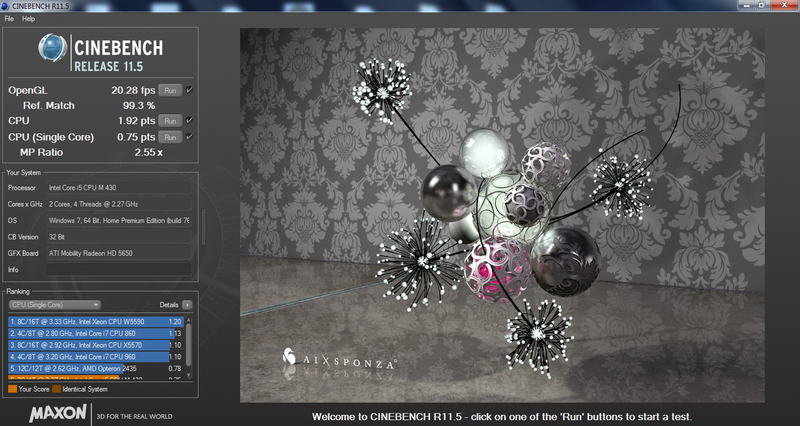Click the MP Ratio 2.55 x value
Screen dimensions: 800x426
pos(148,153)
